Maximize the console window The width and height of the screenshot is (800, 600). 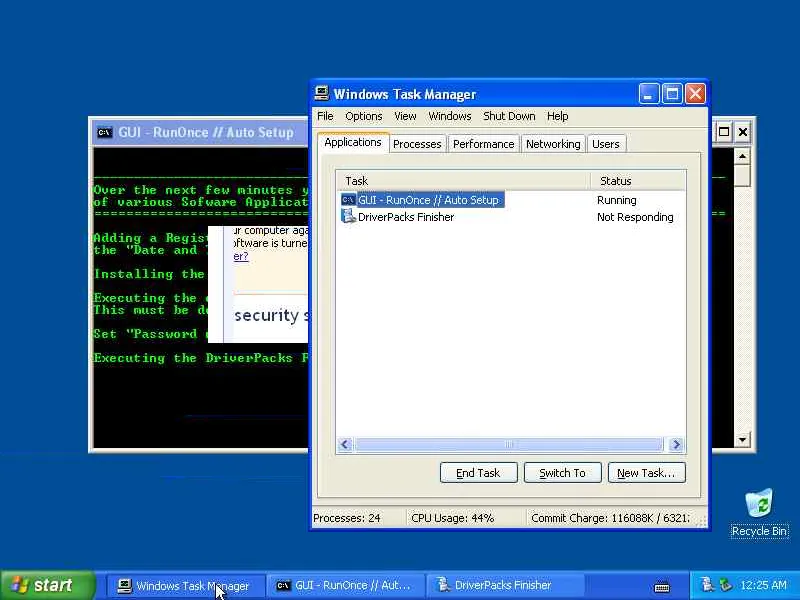pos(723,132)
